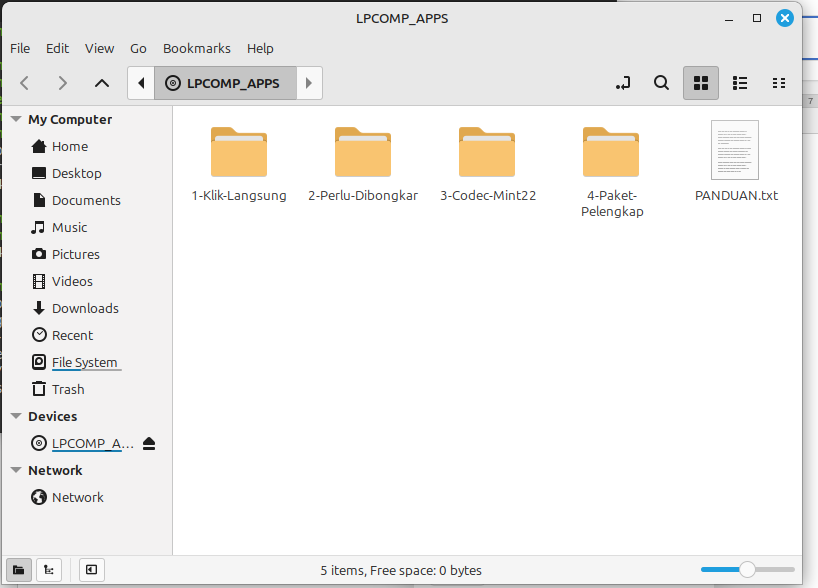Click the LPCOMP_APPS path bar button

[x=225, y=83]
